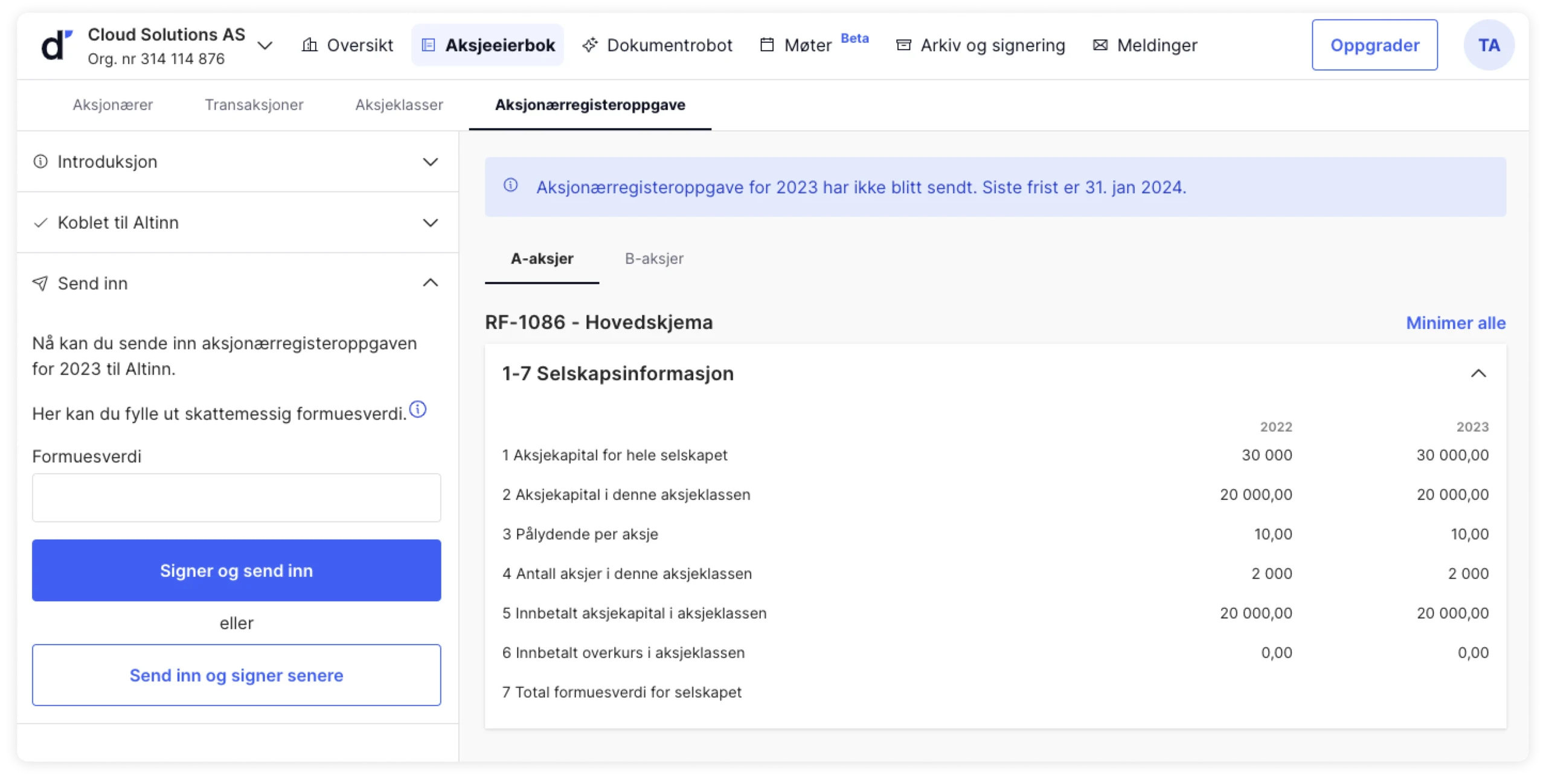Image resolution: width=1546 pixels, height=784 pixels.
Task: Open the Cloud Solutions AS company dropdown
Action: [265, 45]
